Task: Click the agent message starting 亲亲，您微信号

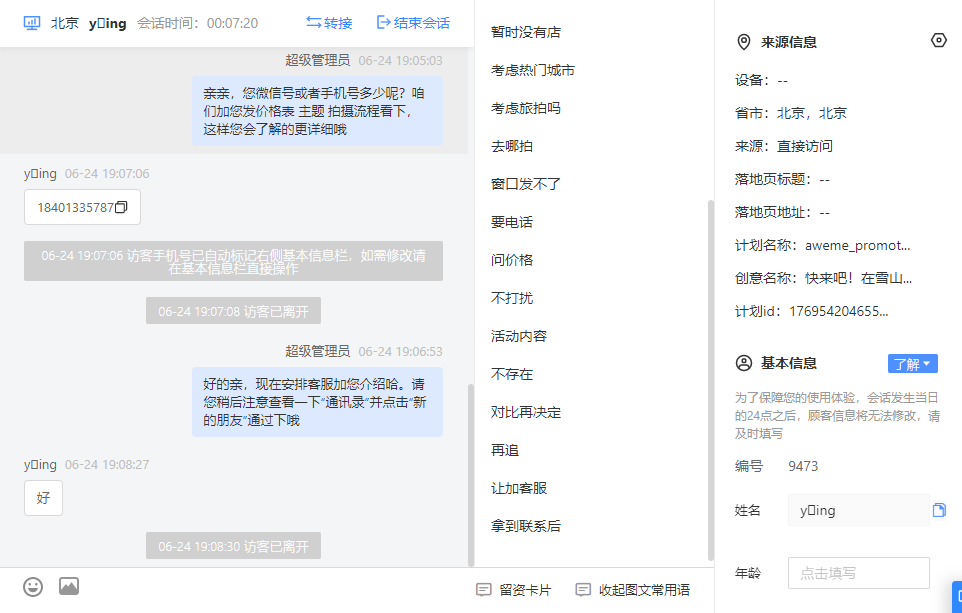Action: coord(317,111)
